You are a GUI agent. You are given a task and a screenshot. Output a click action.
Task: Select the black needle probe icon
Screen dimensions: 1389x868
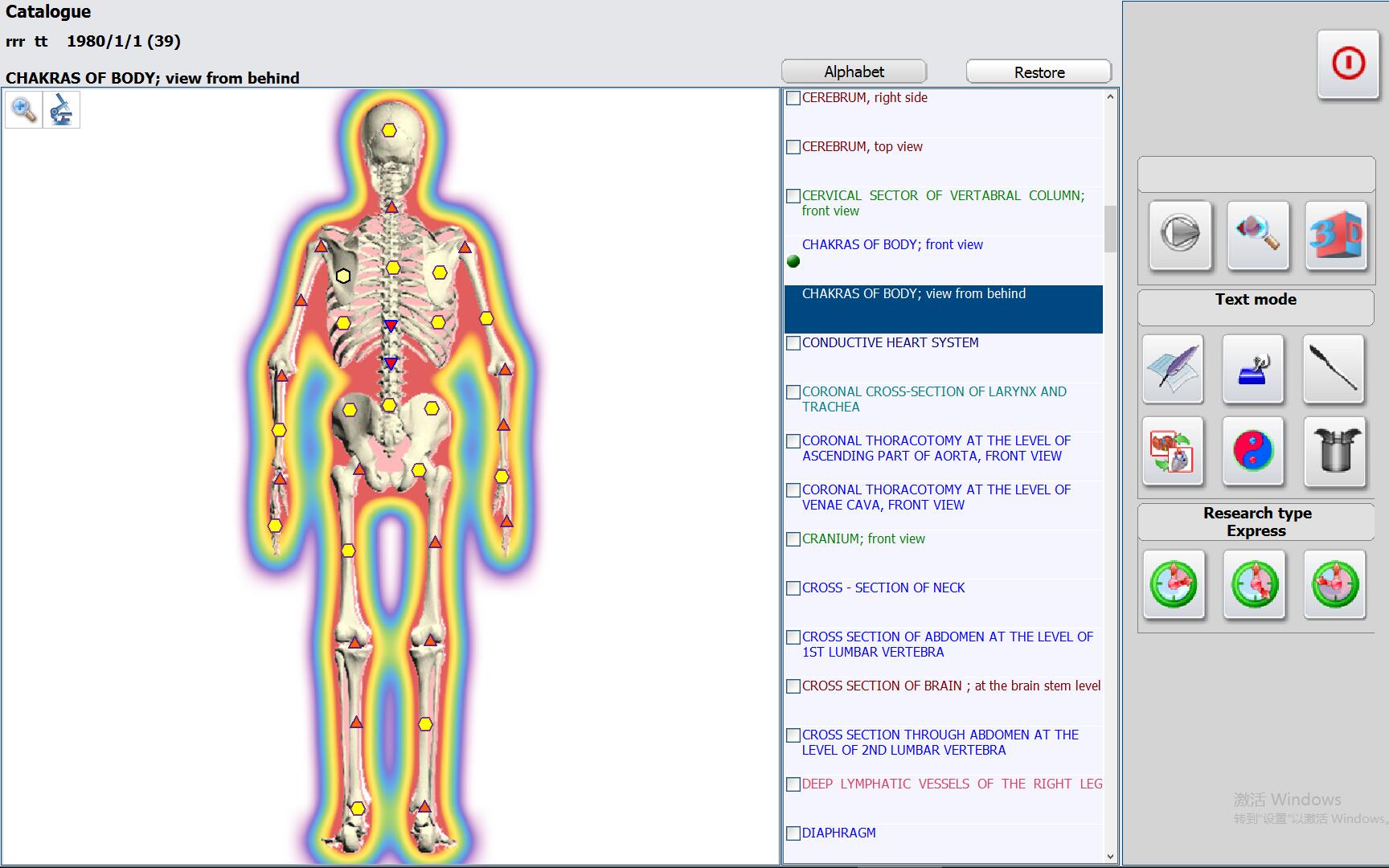point(1334,369)
